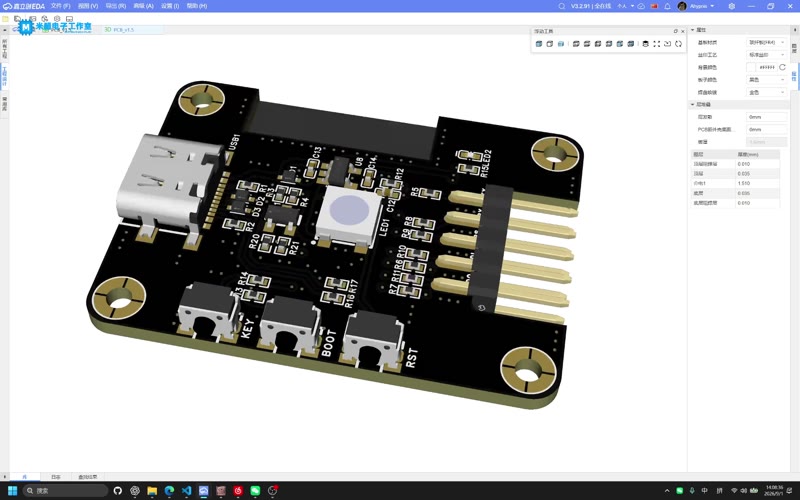Click the yellow folder icon in top toolbar

tap(5, 19)
